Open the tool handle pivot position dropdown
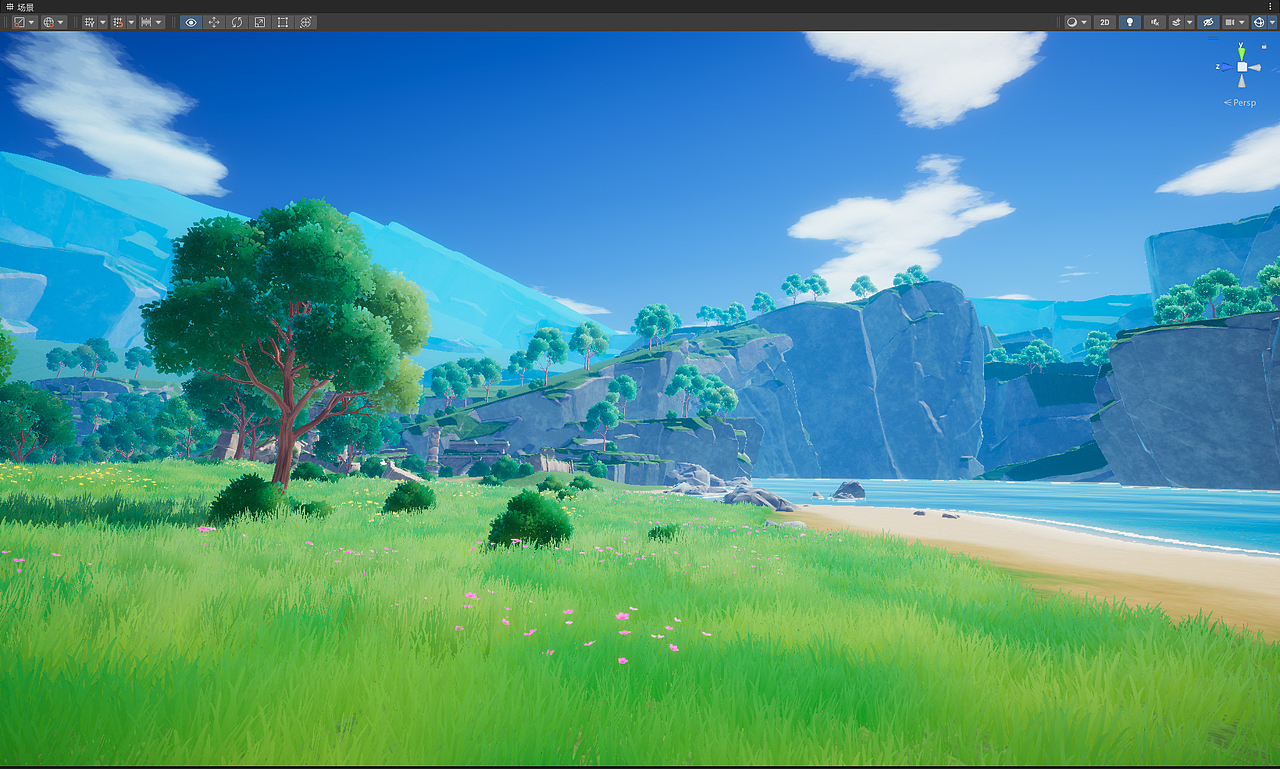This screenshot has width=1280, height=769. [25, 22]
